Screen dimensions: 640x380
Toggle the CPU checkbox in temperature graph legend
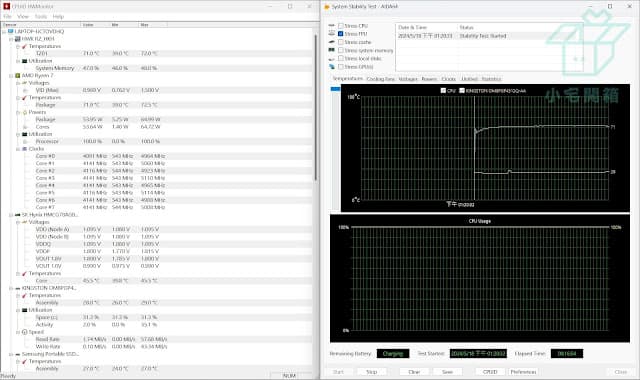click(x=443, y=91)
